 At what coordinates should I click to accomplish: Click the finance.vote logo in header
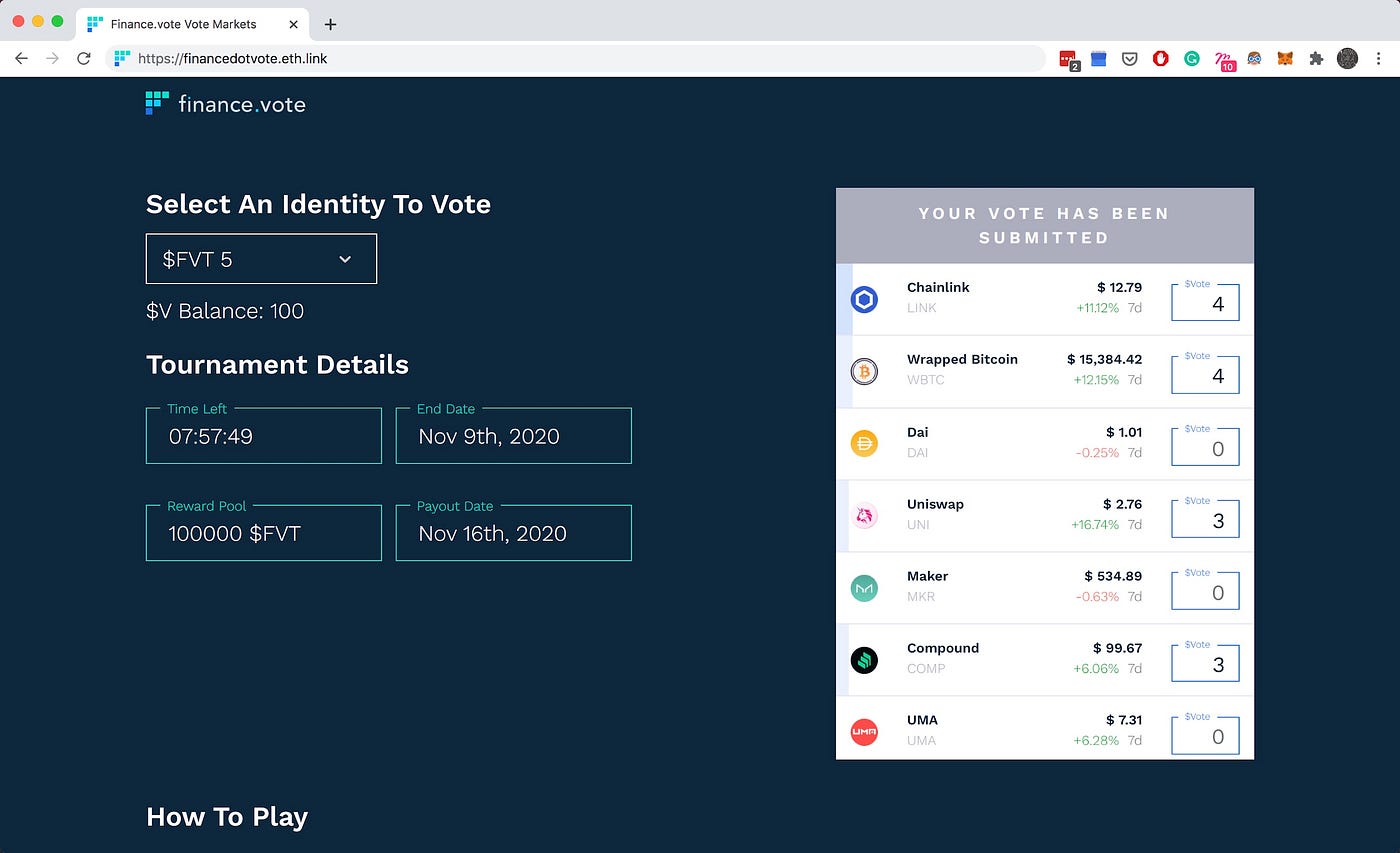226,103
